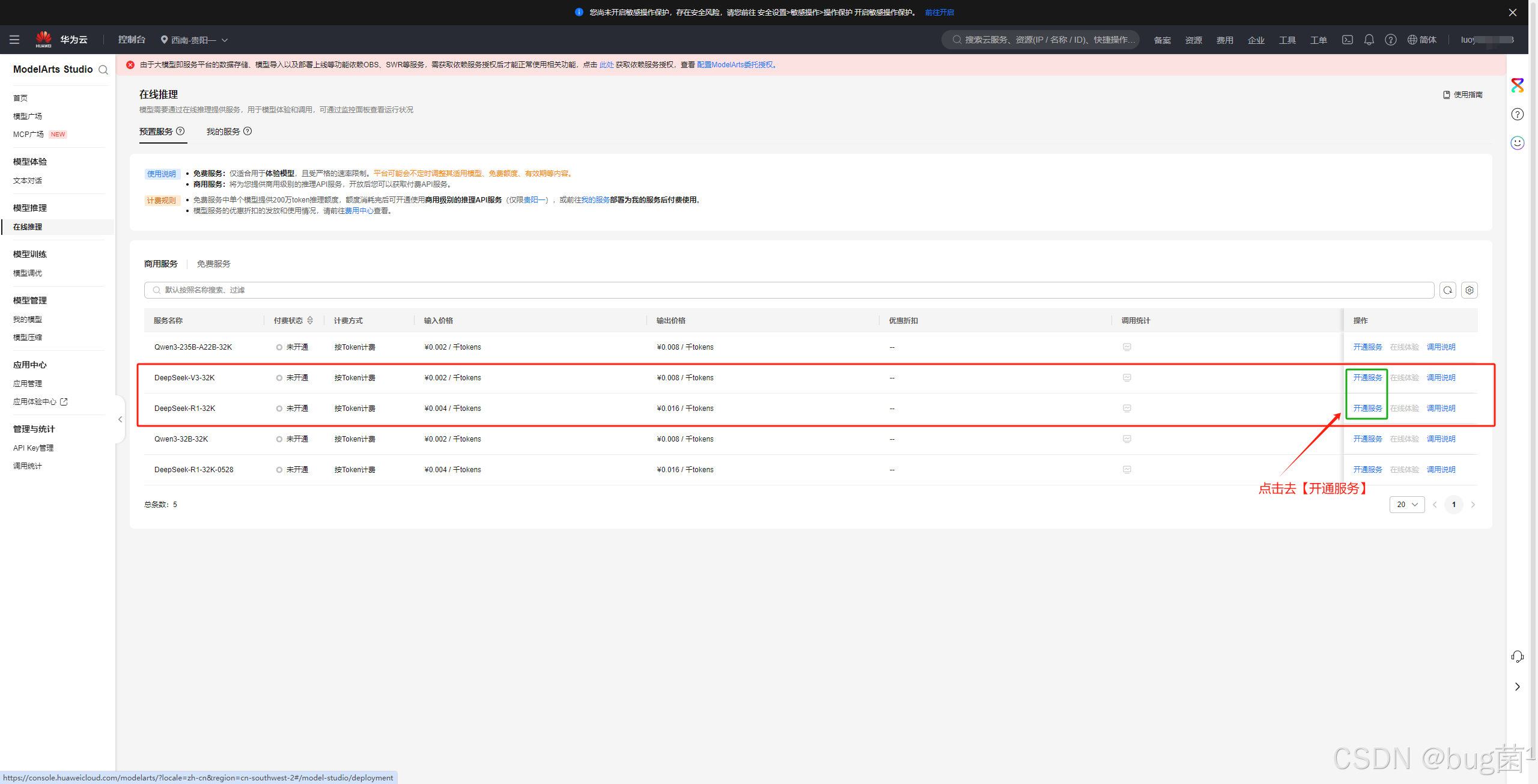This screenshot has height=784, width=1538.
Task: Click 配置ModelArts委托授权 link
Action: pos(736,65)
